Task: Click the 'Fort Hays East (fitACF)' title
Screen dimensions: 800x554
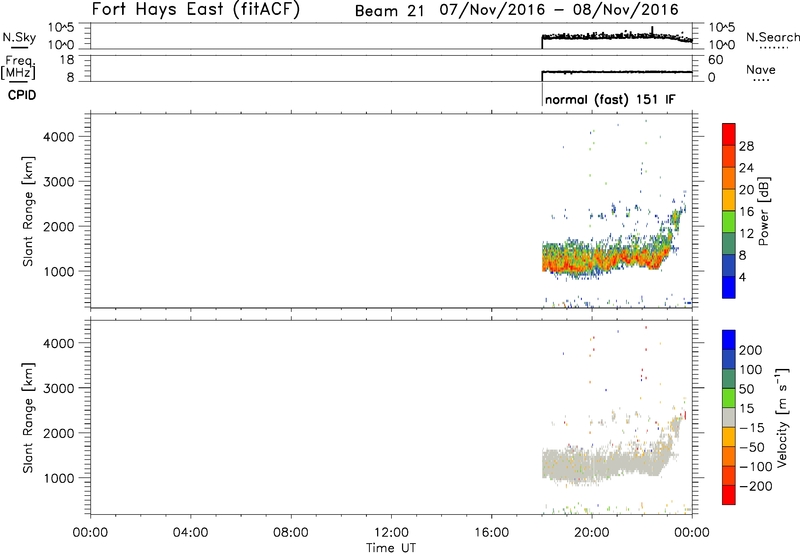Action: (x=196, y=10)
